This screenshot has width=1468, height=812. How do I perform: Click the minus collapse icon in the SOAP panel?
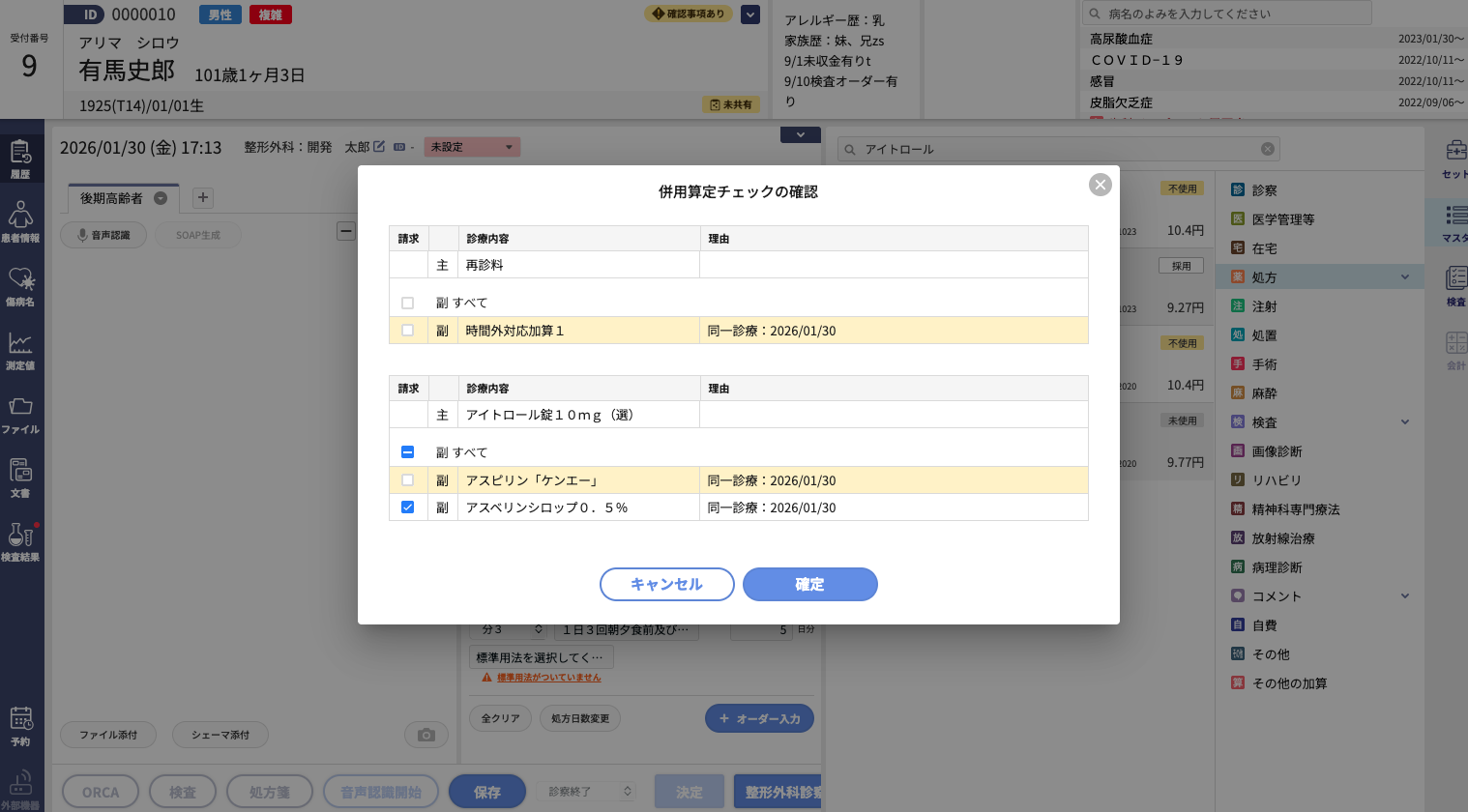tap(345, 230)
